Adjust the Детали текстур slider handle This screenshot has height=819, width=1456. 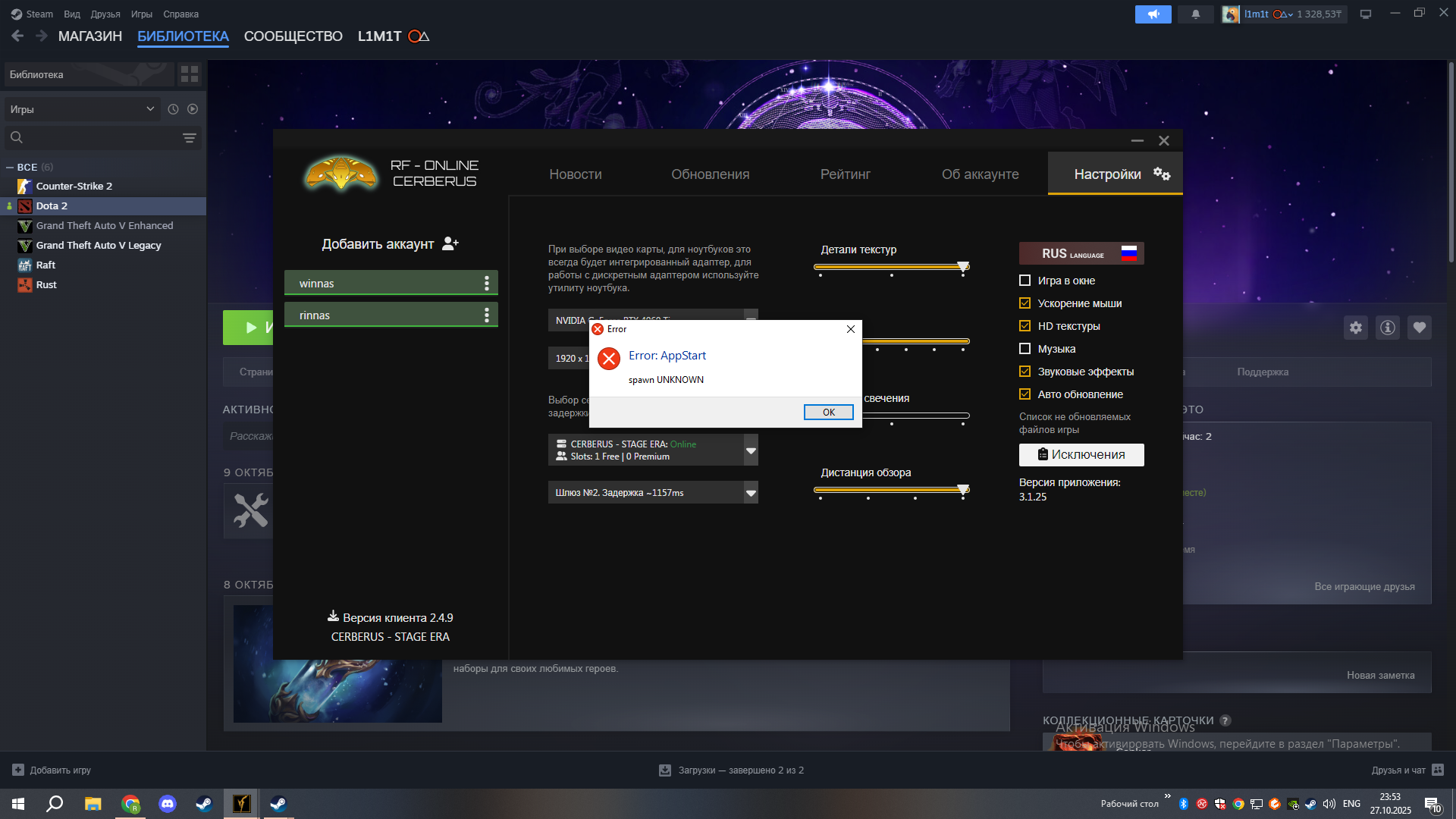(x=963, y=267)
